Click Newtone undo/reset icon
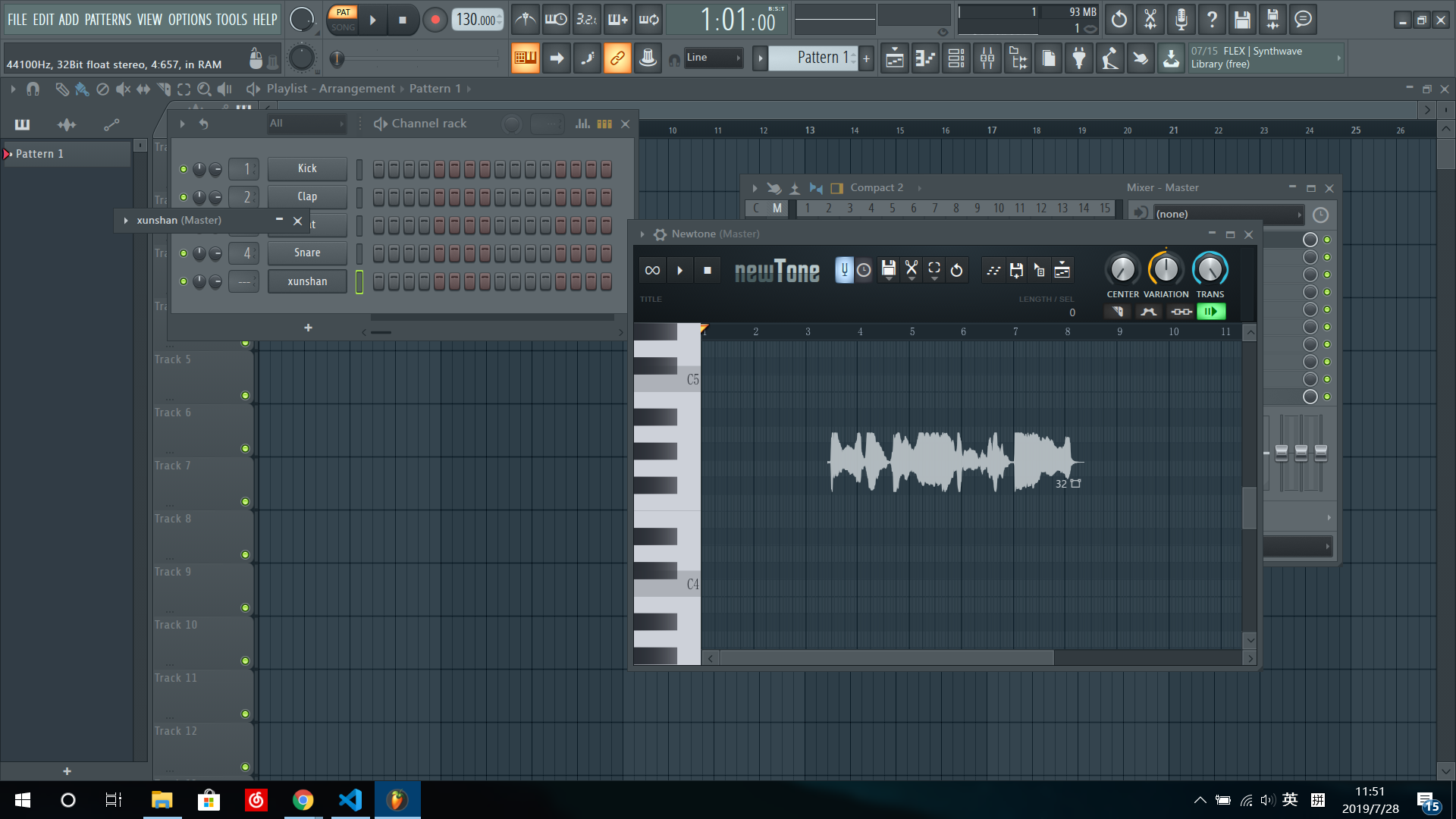The image size is (1456, 819). pyautogui.click(x=957, y=270)
